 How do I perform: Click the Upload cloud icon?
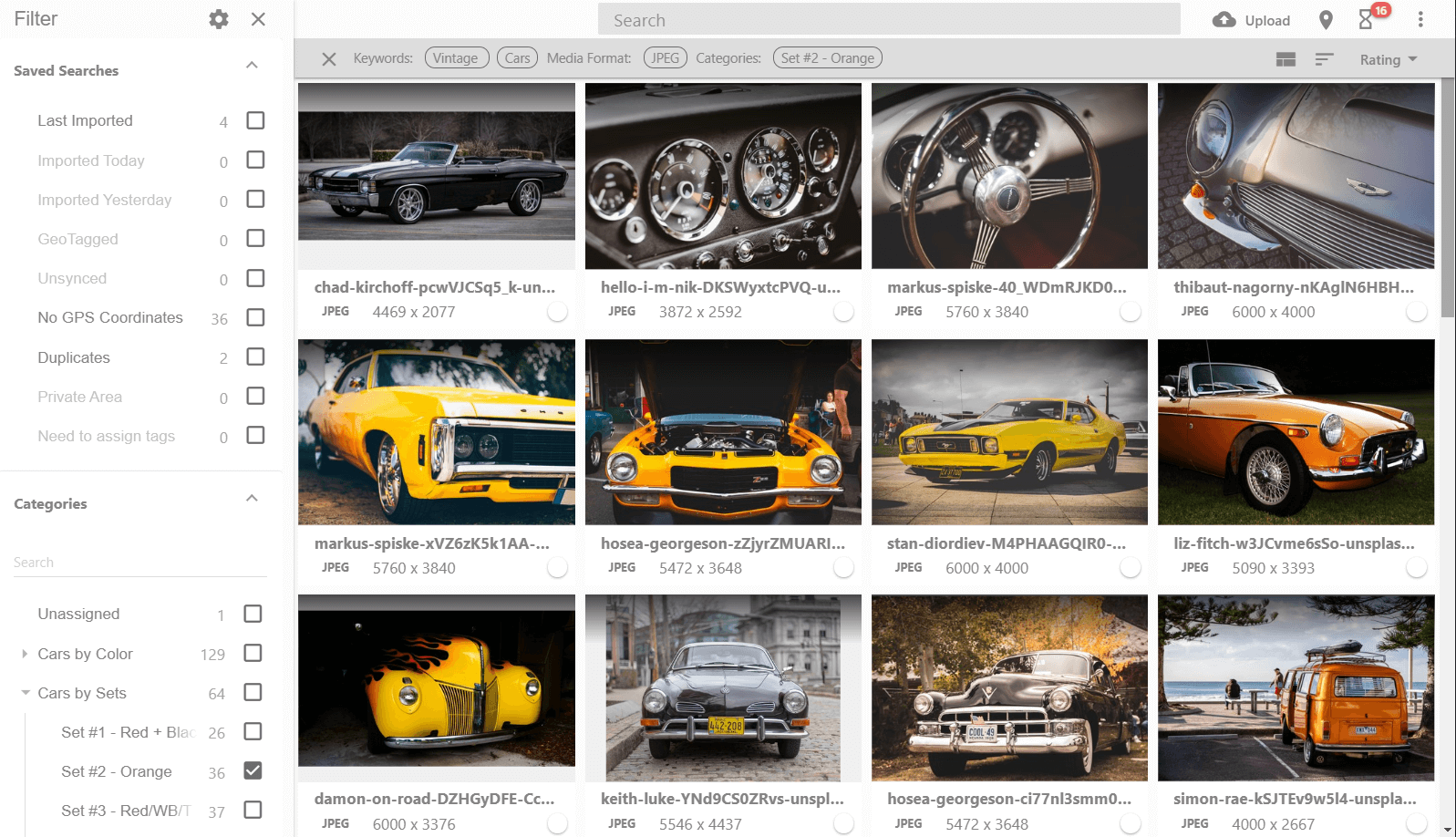[1224, 20]
